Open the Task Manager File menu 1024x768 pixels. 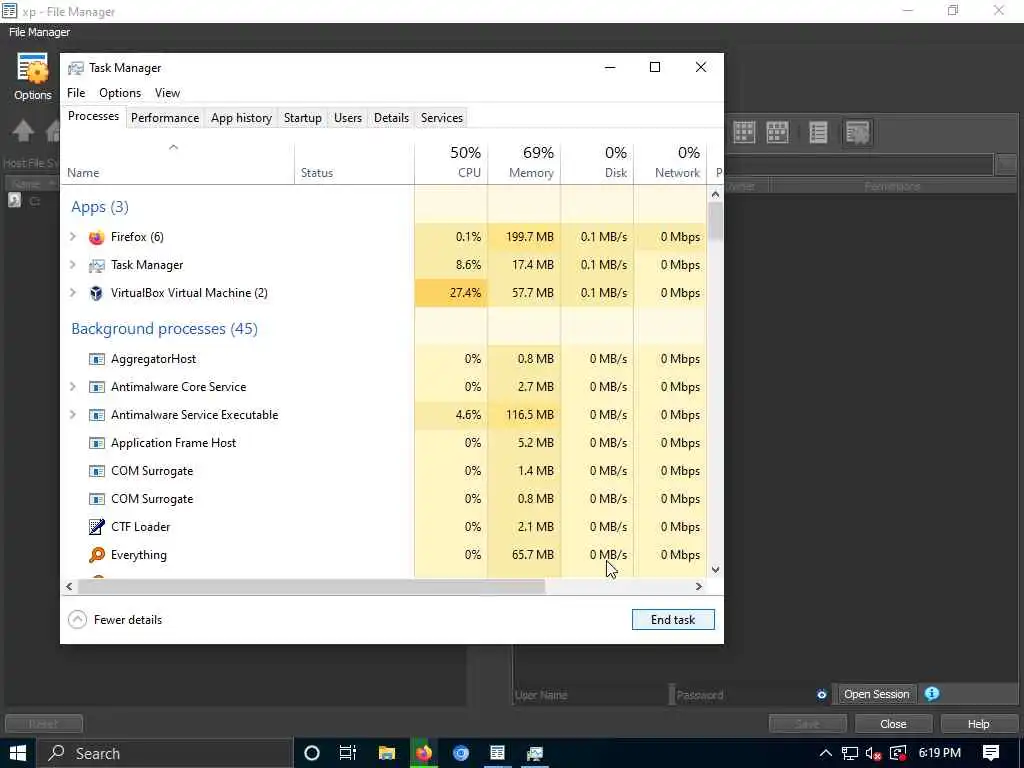[76, 93]
